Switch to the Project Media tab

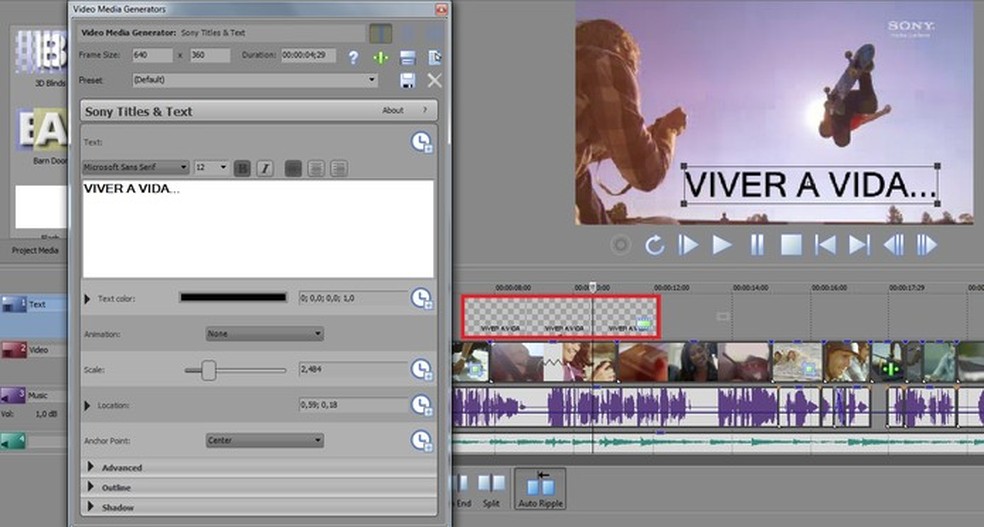pyautogui.click(x=35, y=250)
